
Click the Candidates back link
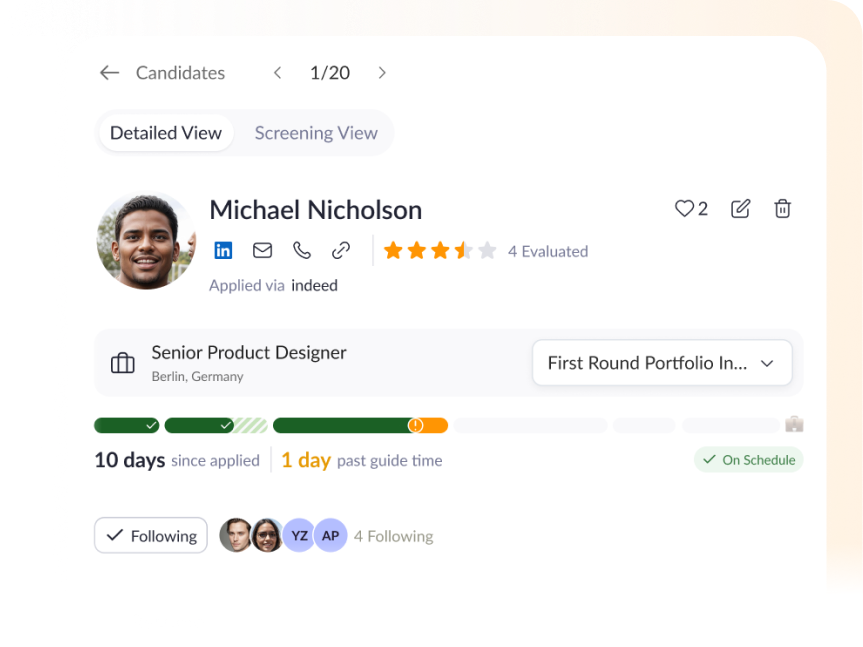tap(181, 73)
